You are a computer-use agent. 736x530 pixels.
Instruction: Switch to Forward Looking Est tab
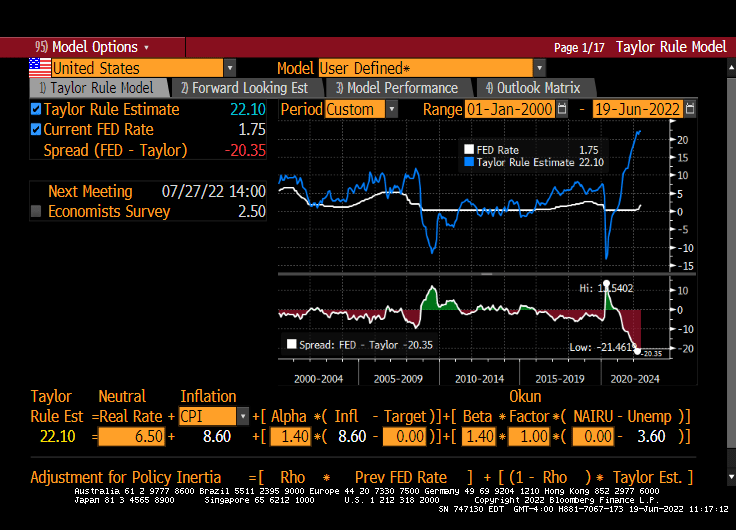coord(243,88)
